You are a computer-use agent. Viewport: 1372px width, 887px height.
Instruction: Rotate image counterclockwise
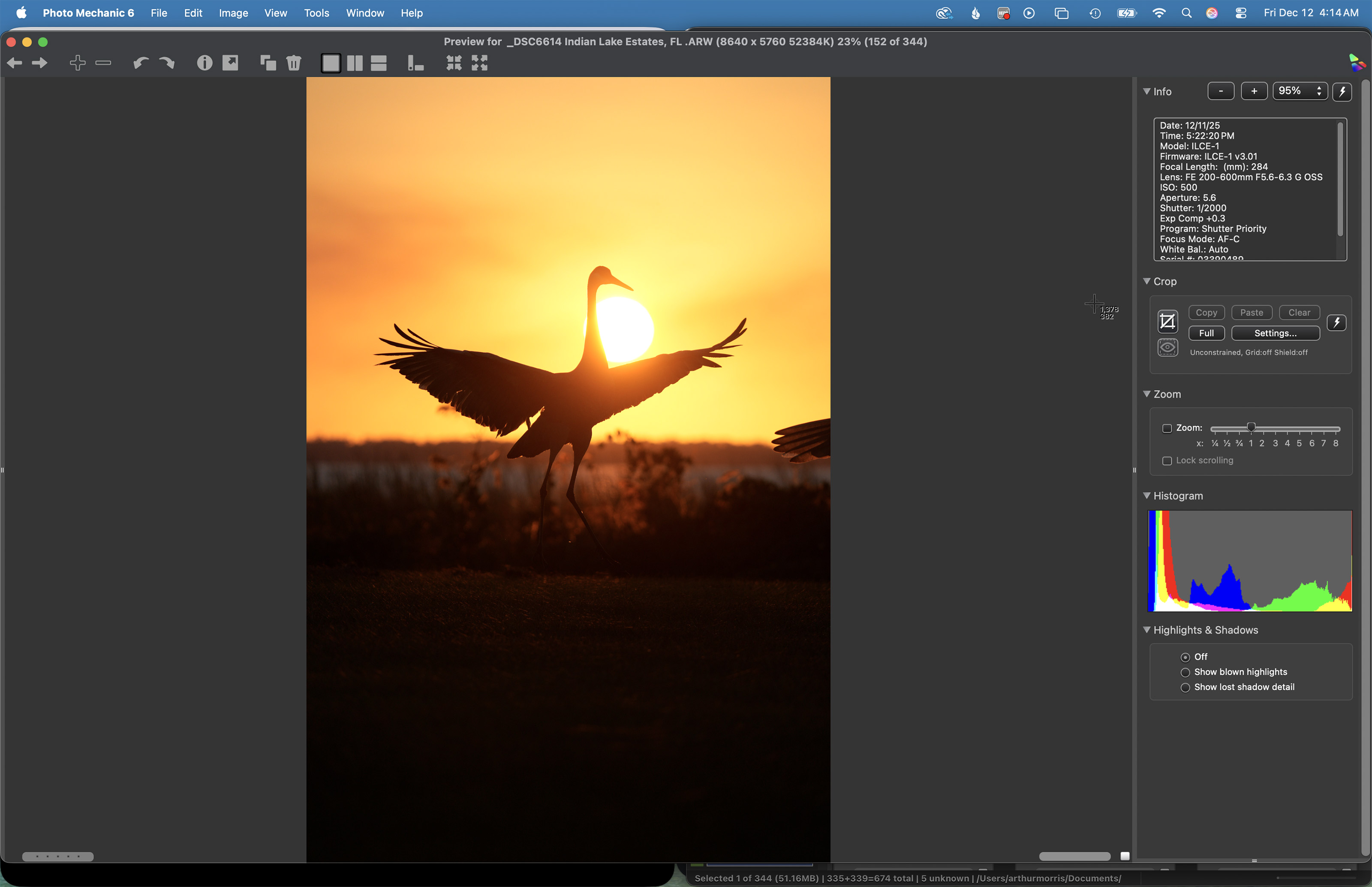(x=141, y=63)
